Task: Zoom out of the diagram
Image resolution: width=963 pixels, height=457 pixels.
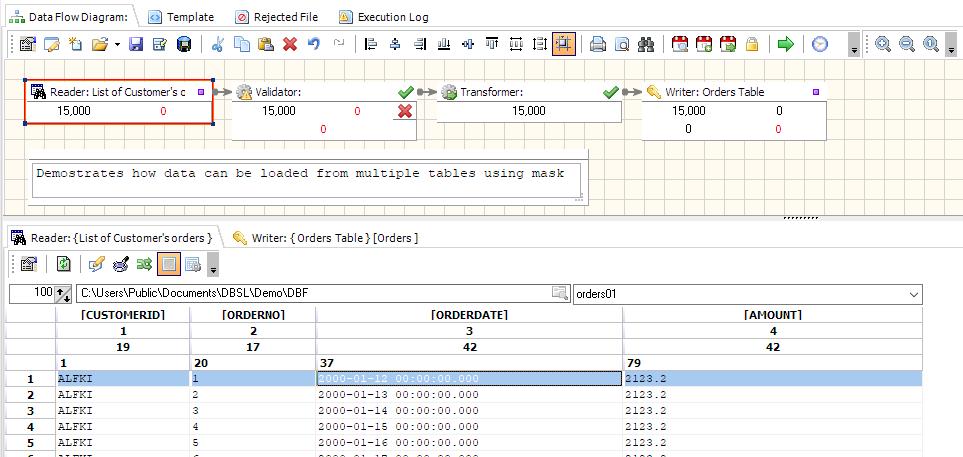Action: coord(907,44)
